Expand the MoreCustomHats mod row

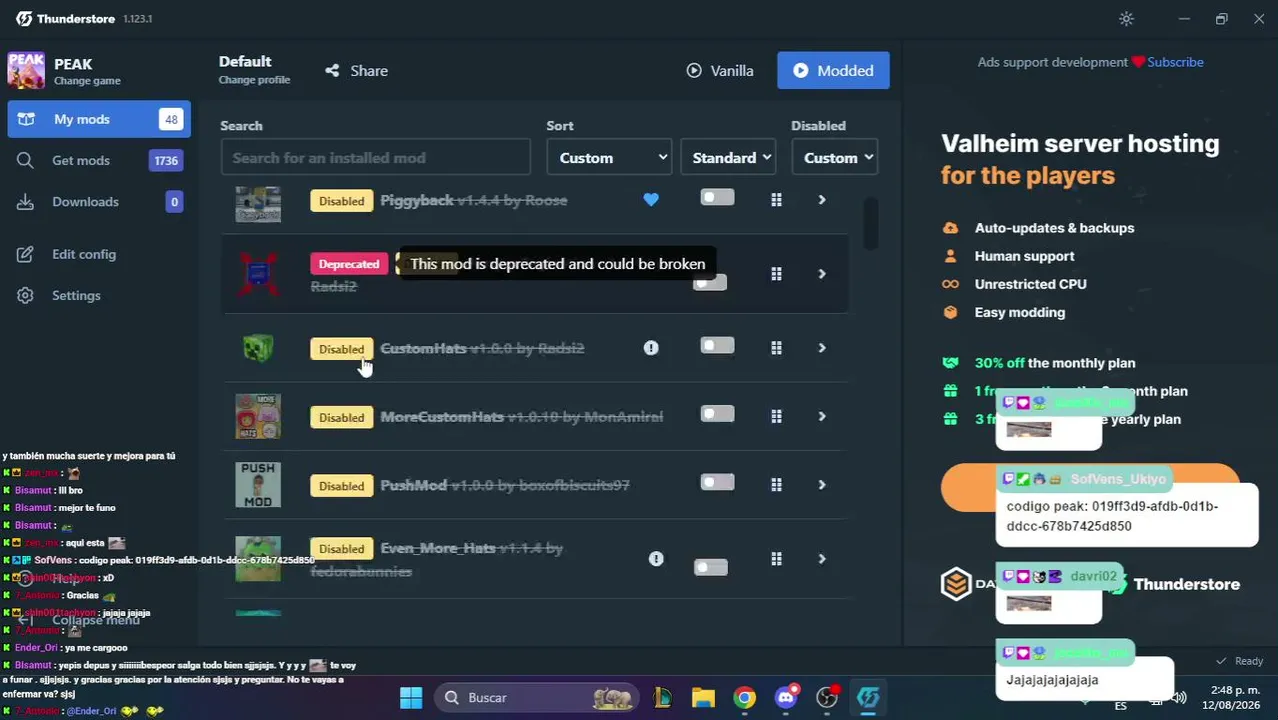click(822, 417)
